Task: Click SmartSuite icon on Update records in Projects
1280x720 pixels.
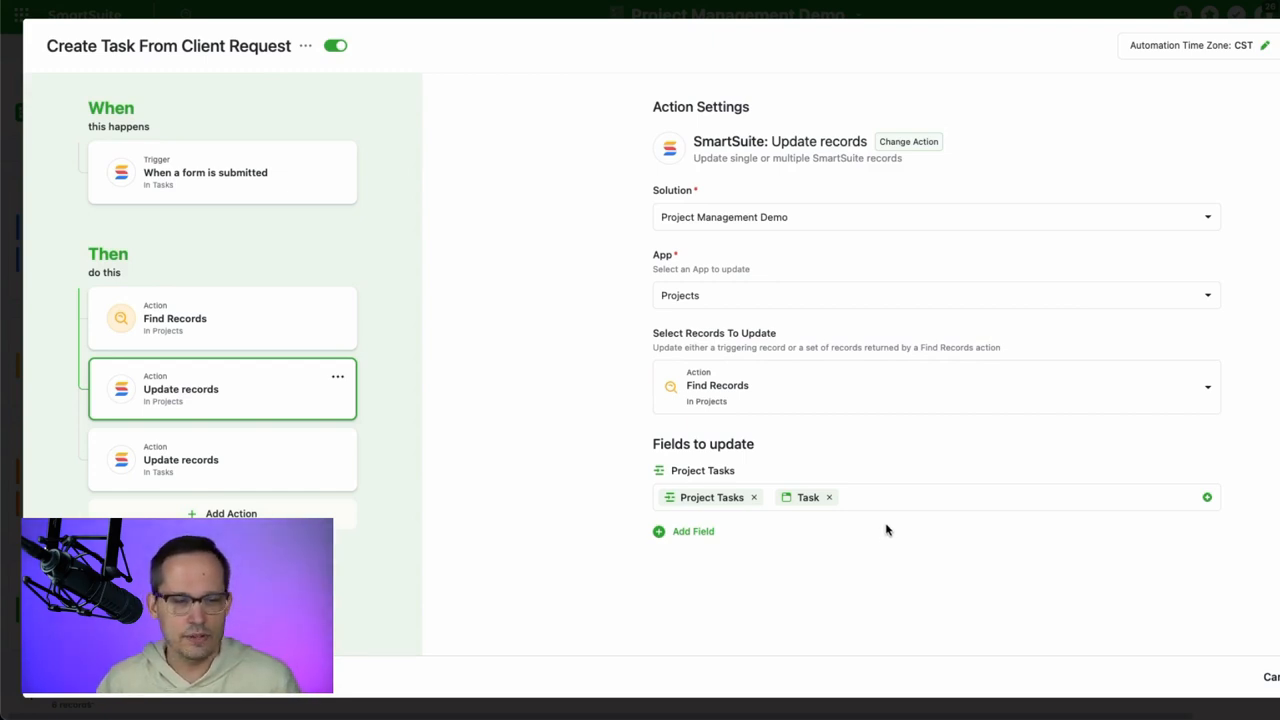Action: coord(121,389)
